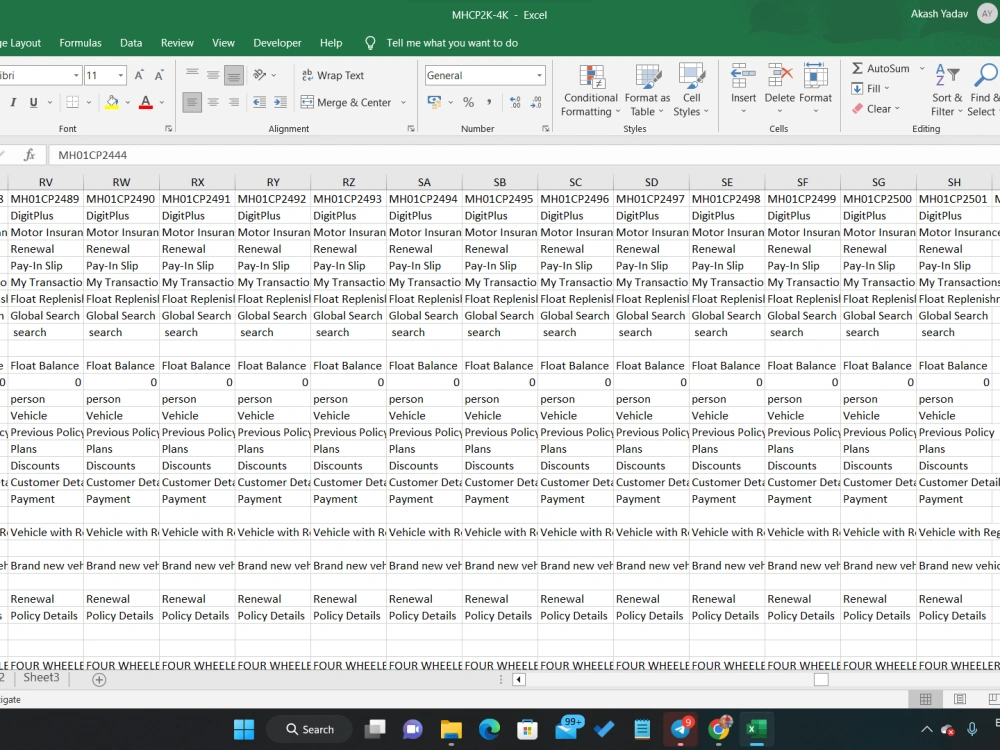Open Conditional Formatting menu
1000x750 pixels.
point(591,91)
